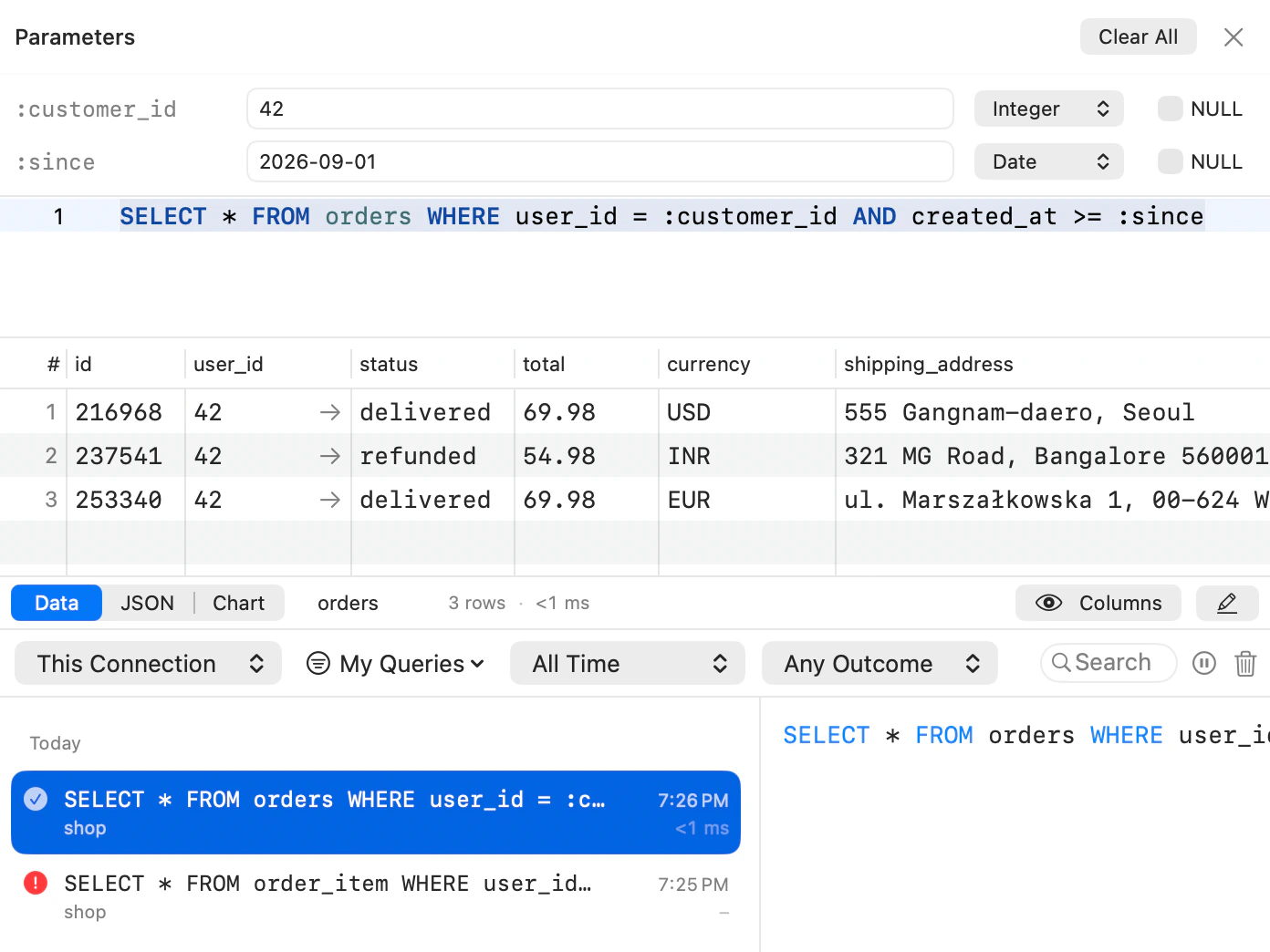
Task: Pause query history recording
Action: tap(1204, 663)
